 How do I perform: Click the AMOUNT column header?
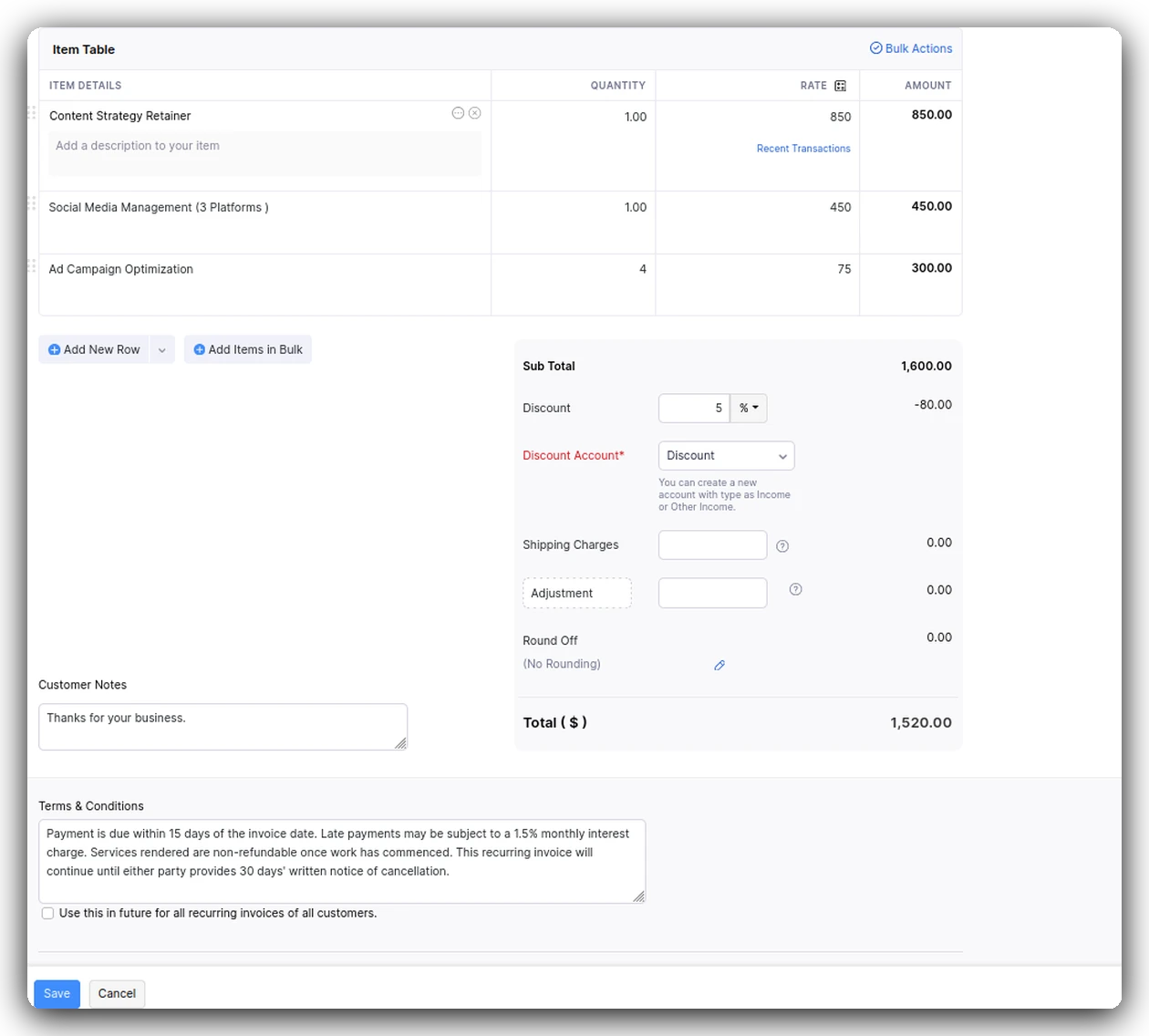coord(928,86)
